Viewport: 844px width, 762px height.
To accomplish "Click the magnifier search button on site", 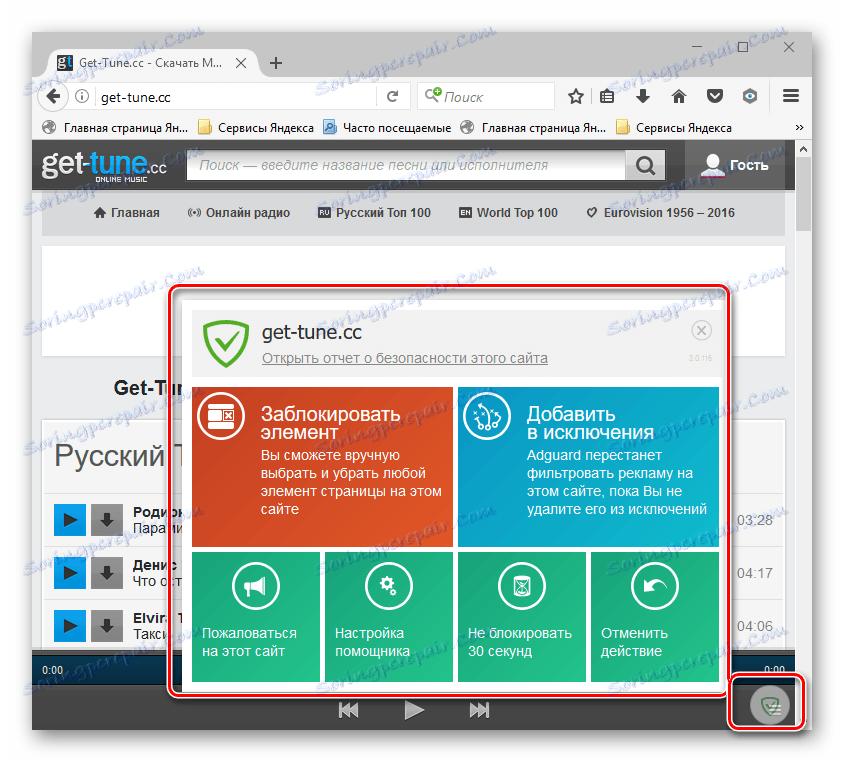I will tap(645, 165).
